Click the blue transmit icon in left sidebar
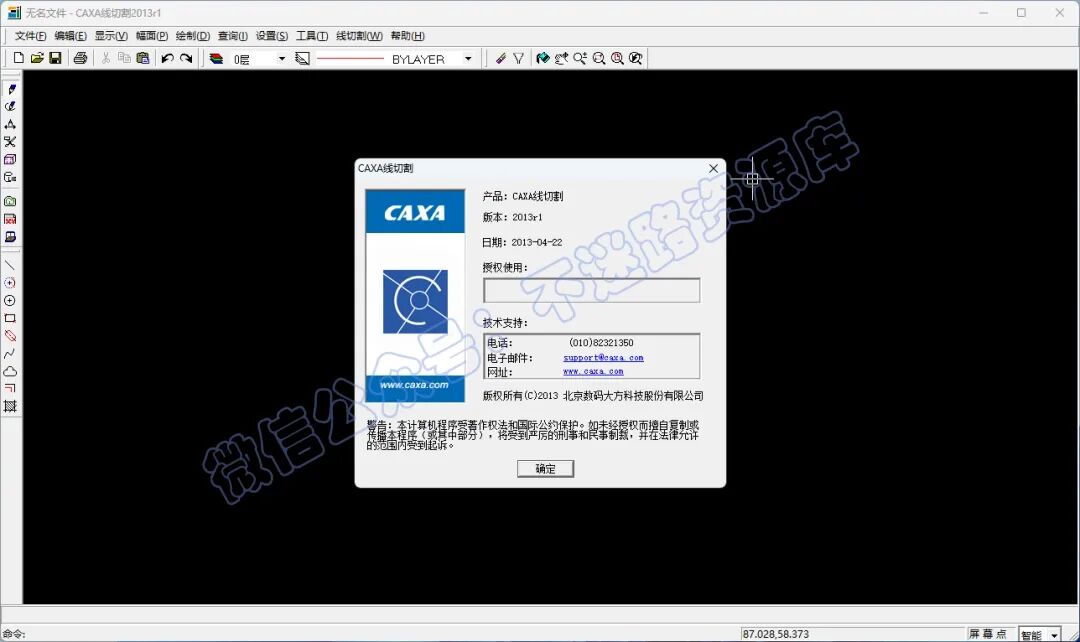 pos(10,237)
